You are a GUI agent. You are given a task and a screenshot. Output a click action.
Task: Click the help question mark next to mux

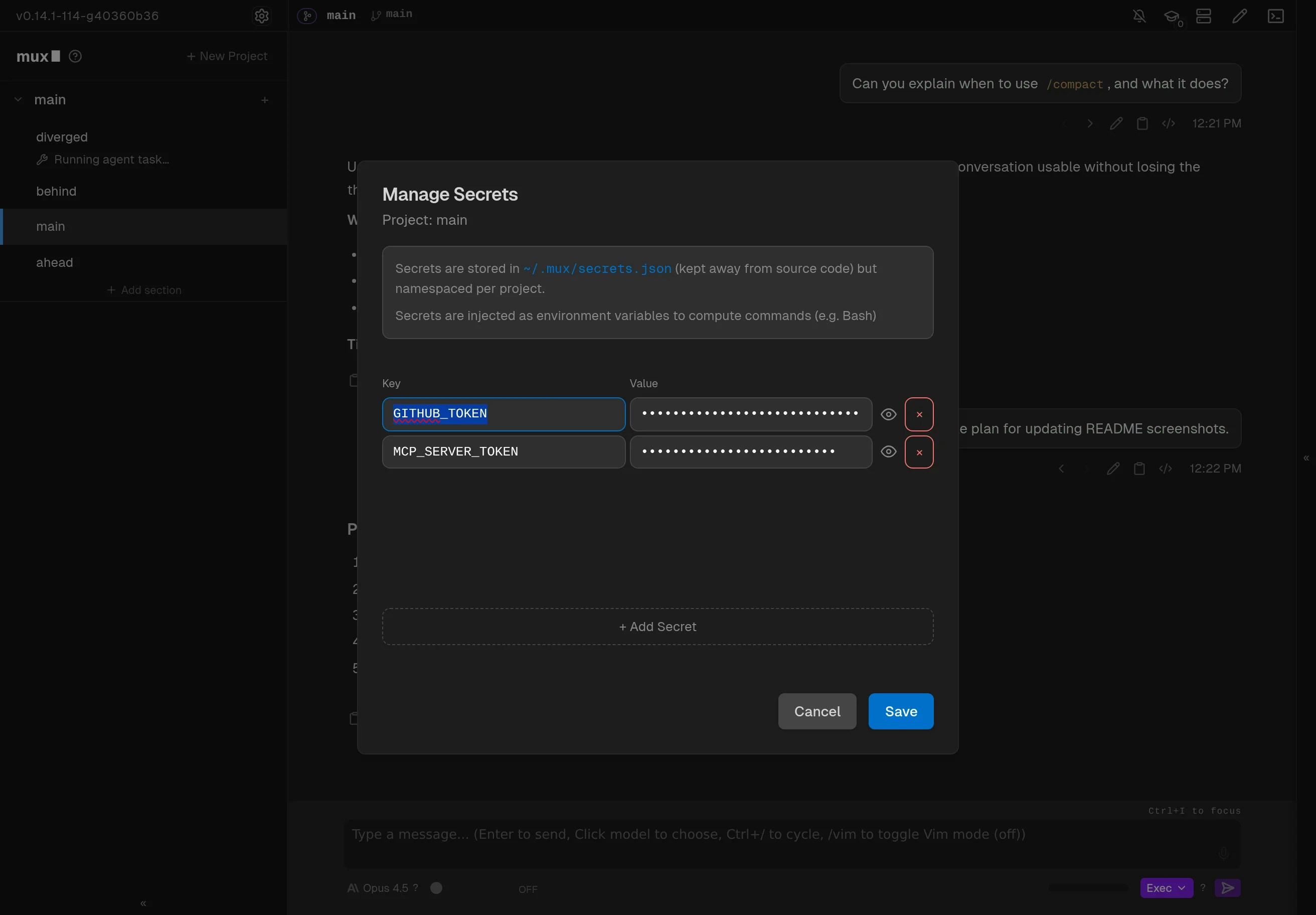(75, 56)
